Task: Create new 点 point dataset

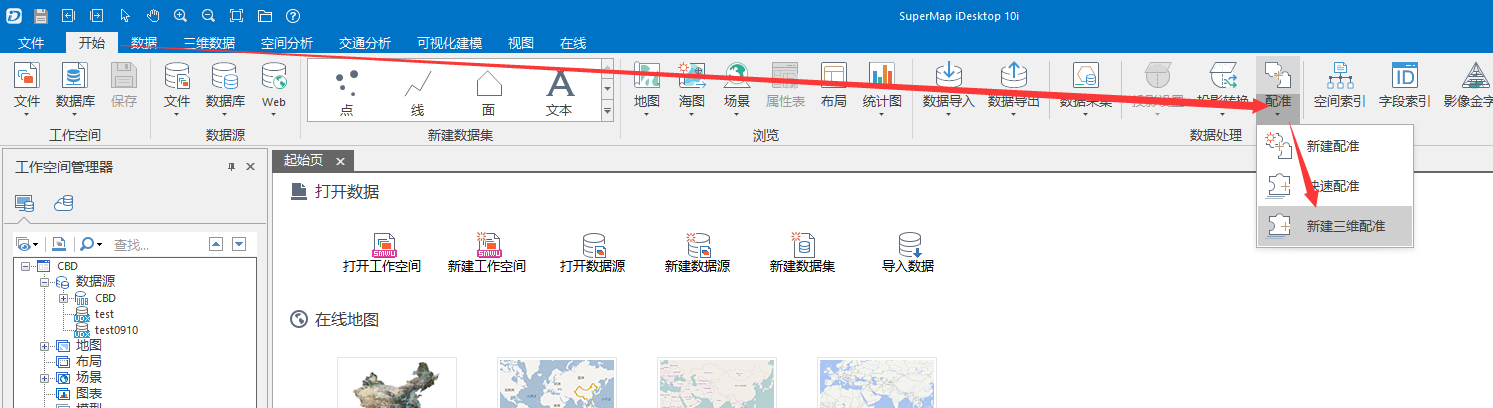Action: [346, 93]
